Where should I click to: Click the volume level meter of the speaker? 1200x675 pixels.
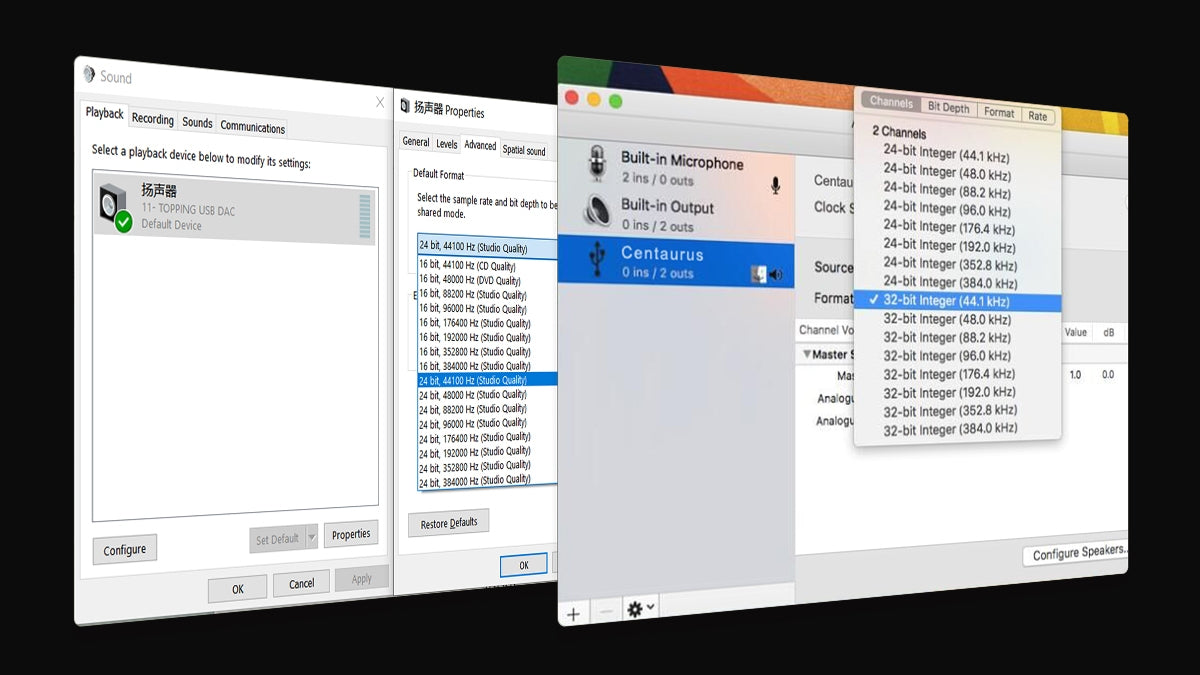(364, 215)
